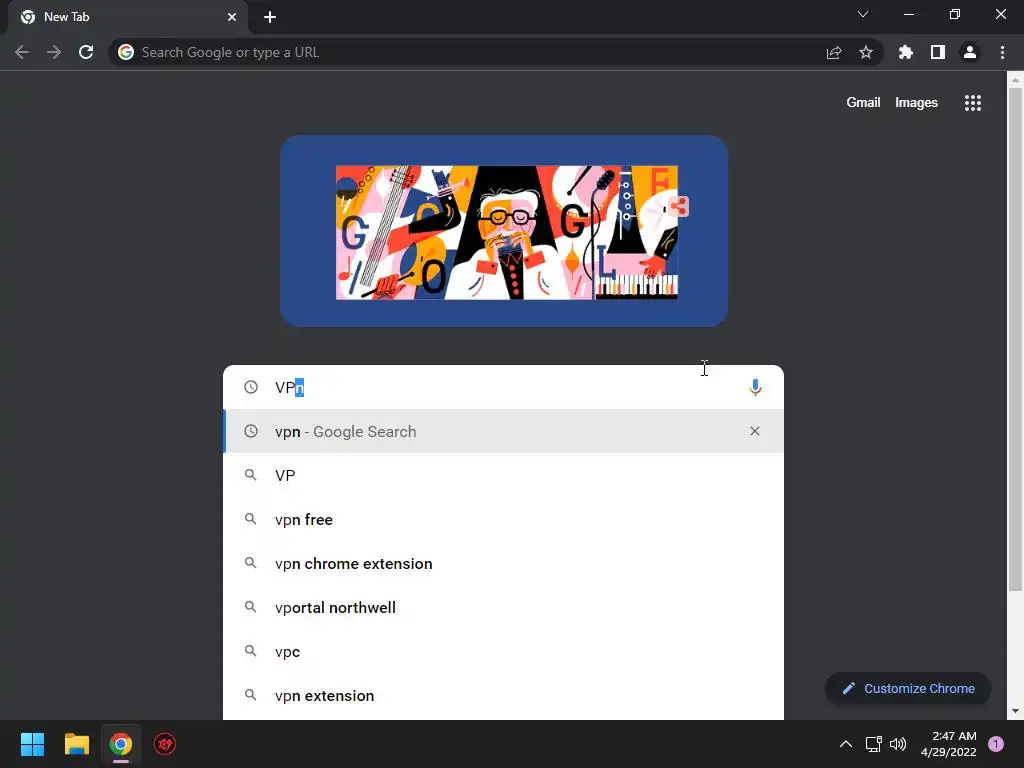Open Images link
The height and width of the screenshot is (768, 1024).
coord(916,103)
